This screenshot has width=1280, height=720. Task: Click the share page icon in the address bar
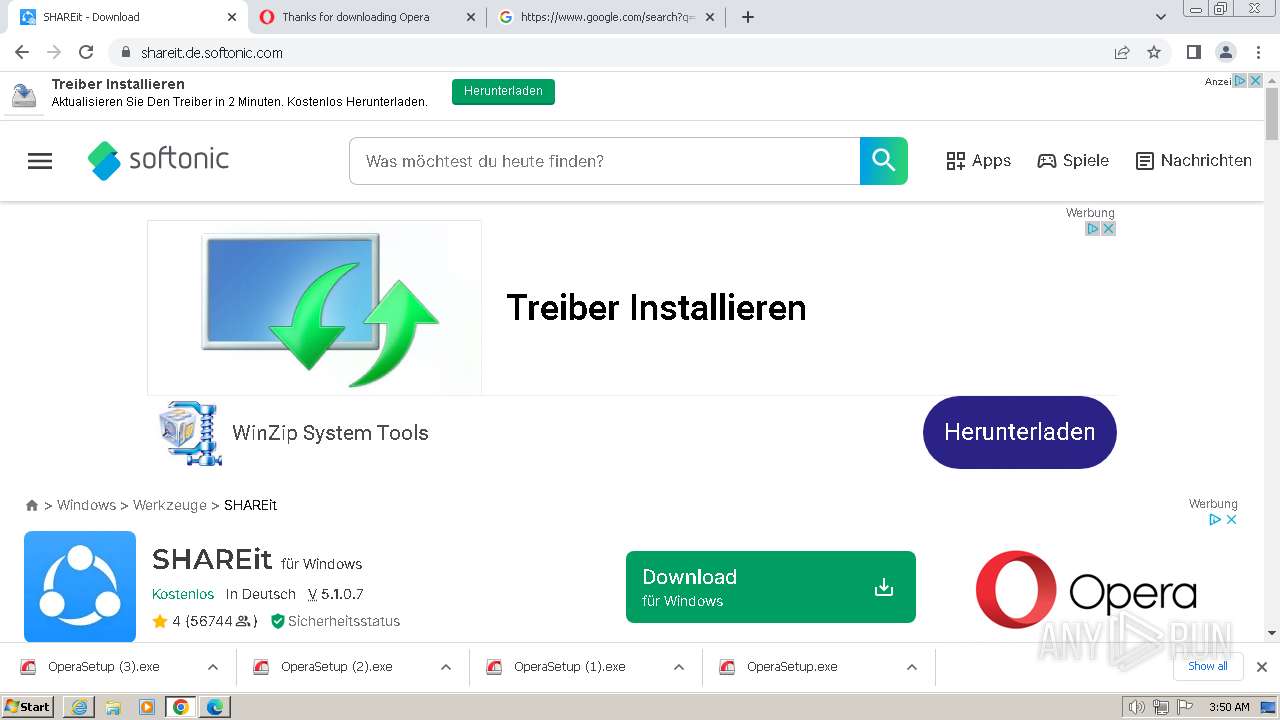tap(1122, 52)
